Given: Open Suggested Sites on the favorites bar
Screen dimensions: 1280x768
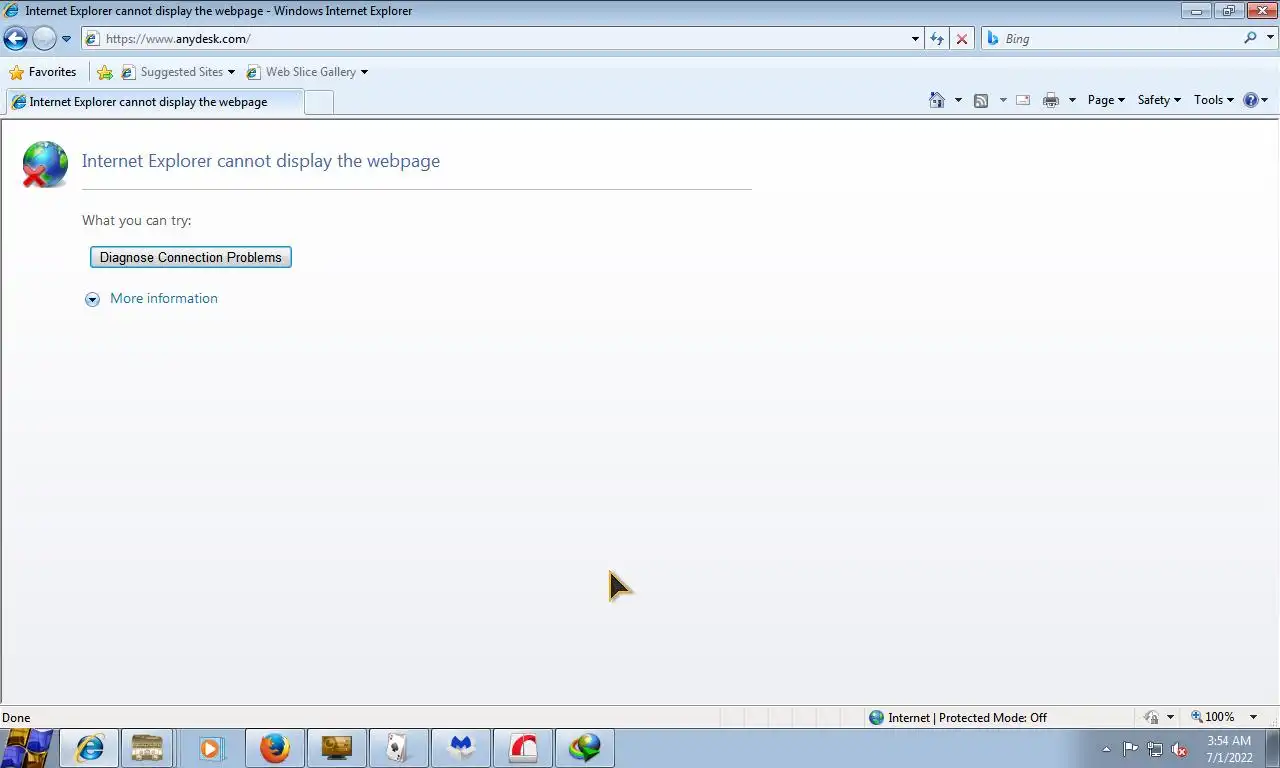Looking at the screenshot, I should tap(178, 72).
